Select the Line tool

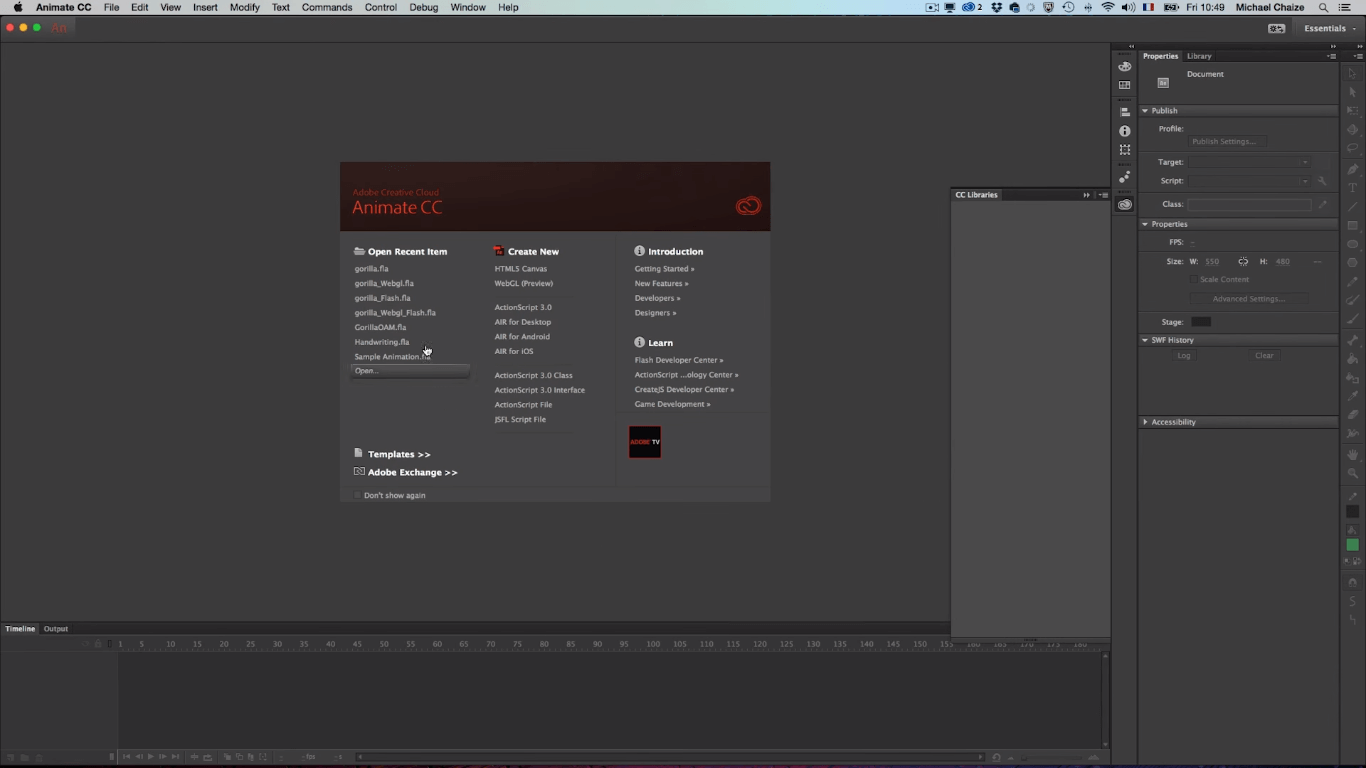coord(1353,207)
